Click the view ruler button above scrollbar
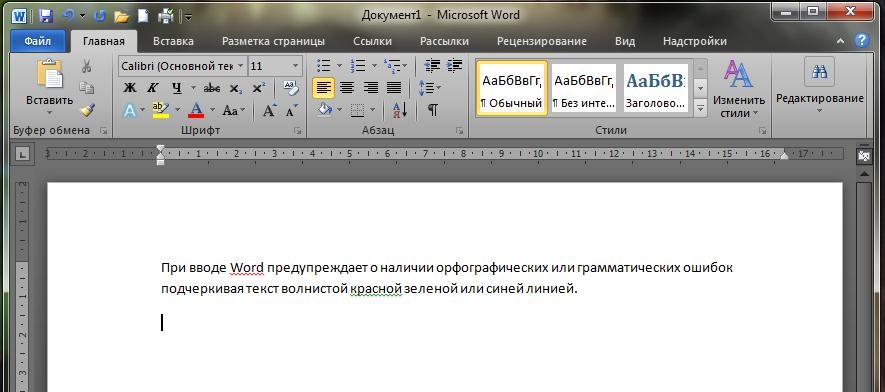 coord(864,156)
